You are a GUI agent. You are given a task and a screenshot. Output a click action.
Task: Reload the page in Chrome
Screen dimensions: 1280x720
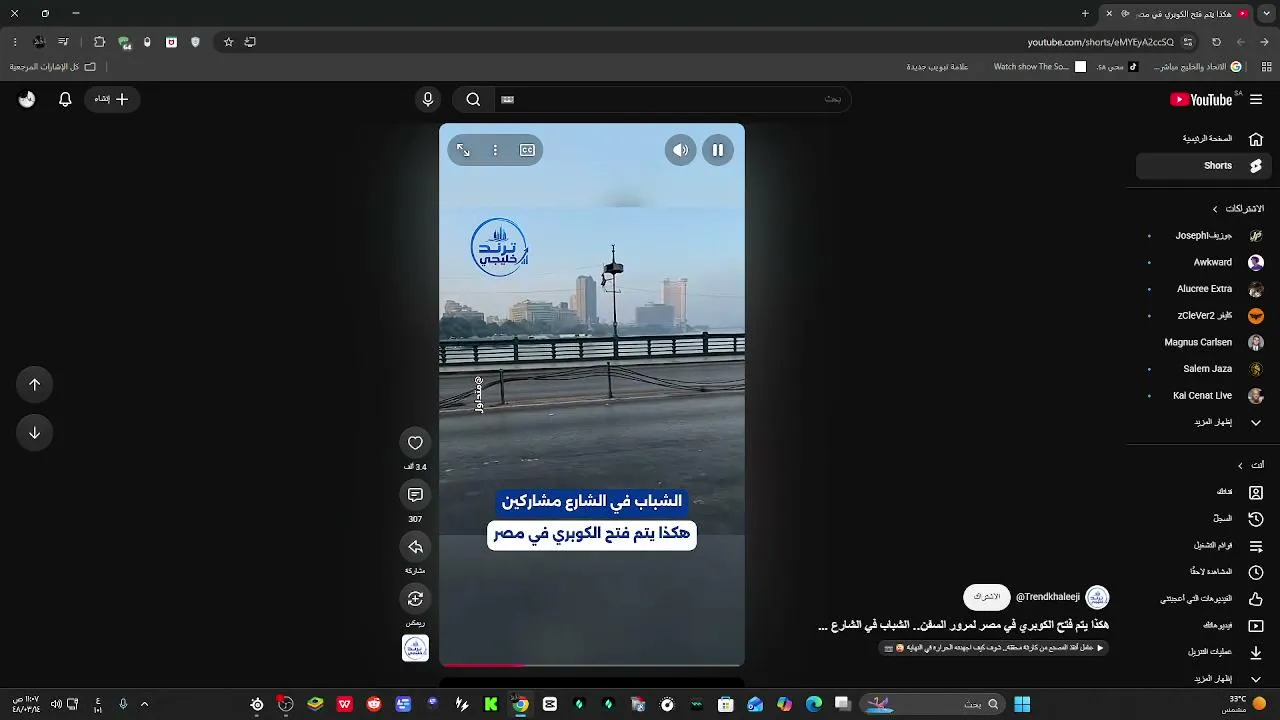(x=1216, y=42)
